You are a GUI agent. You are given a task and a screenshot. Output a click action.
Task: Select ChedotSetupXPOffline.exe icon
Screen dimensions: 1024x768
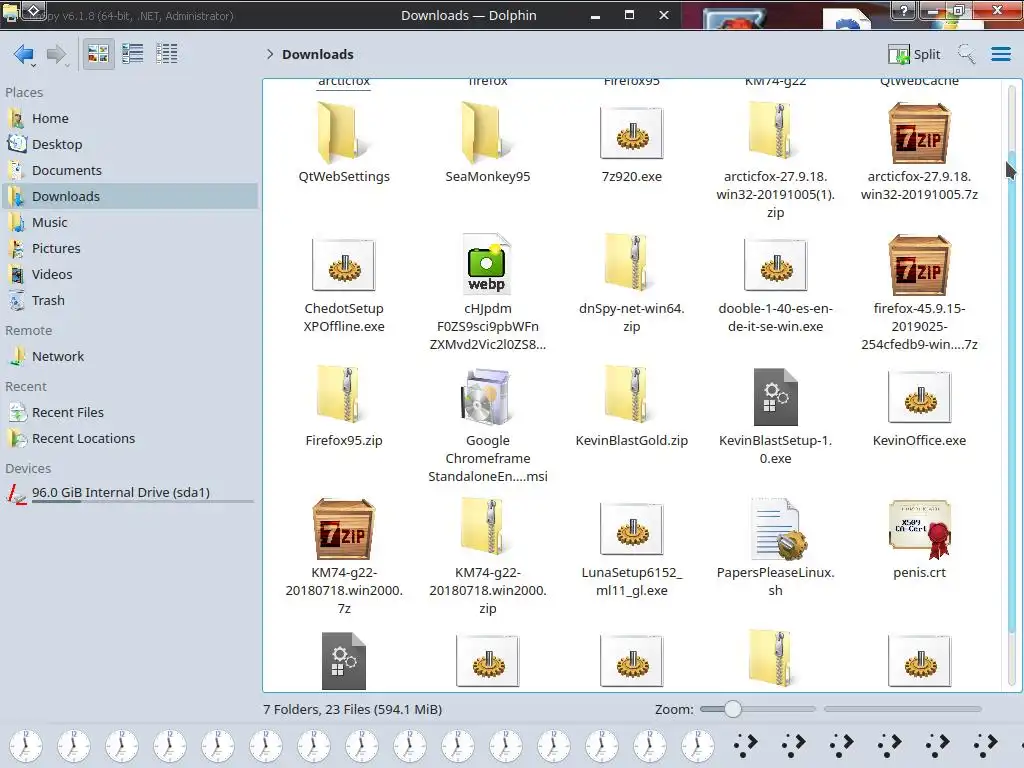pos(344,264)
